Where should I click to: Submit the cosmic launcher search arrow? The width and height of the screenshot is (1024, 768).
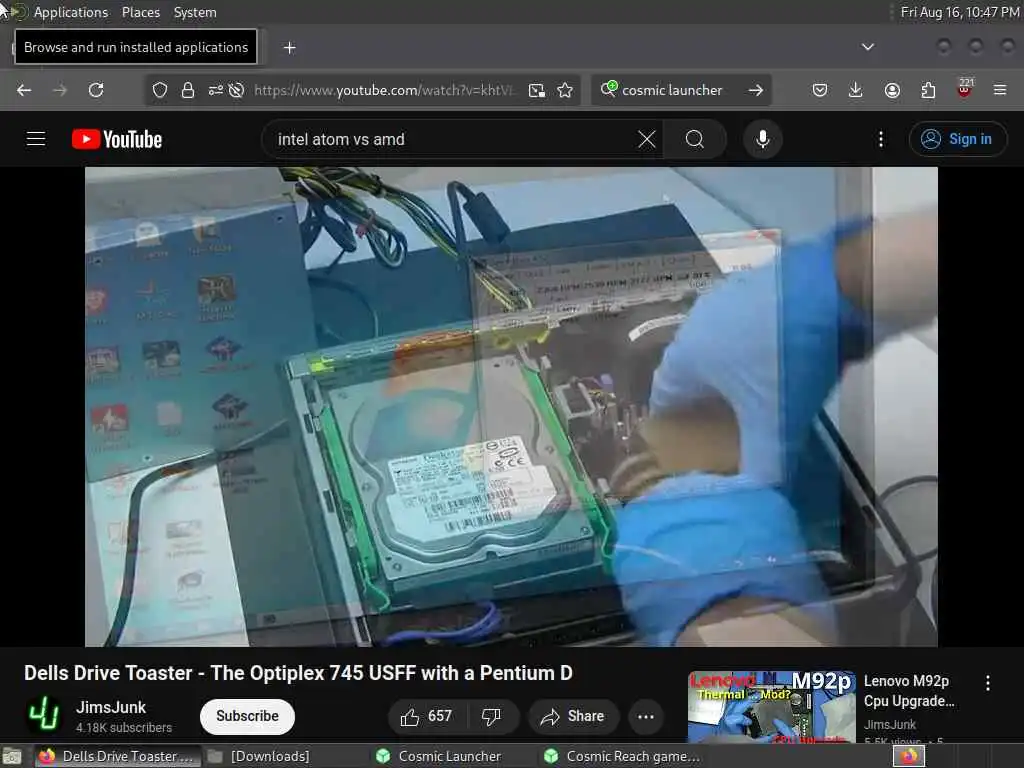(756, 90)
